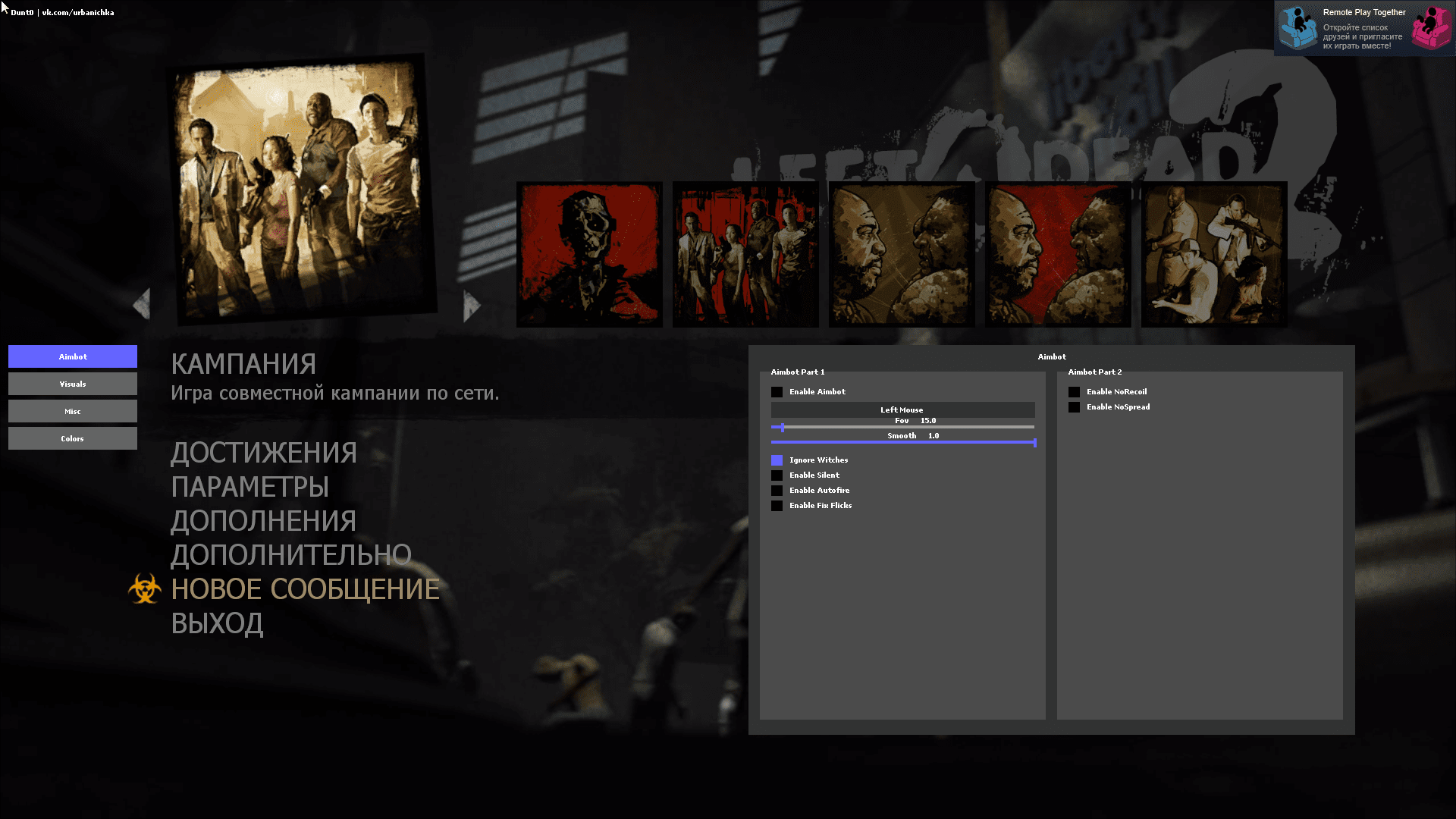Image resolution: width=1456 pixels, height=819 pixels.
Task: Toggle Enable NoRecoil checkbox
Action: (1074, 392)
